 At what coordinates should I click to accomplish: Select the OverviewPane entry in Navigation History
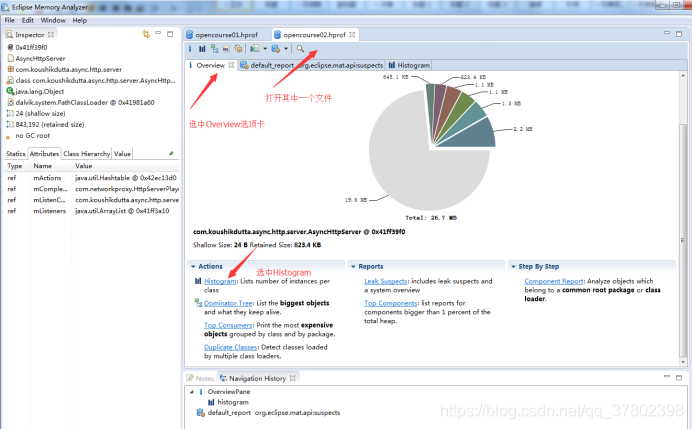(x=228, y=391)
